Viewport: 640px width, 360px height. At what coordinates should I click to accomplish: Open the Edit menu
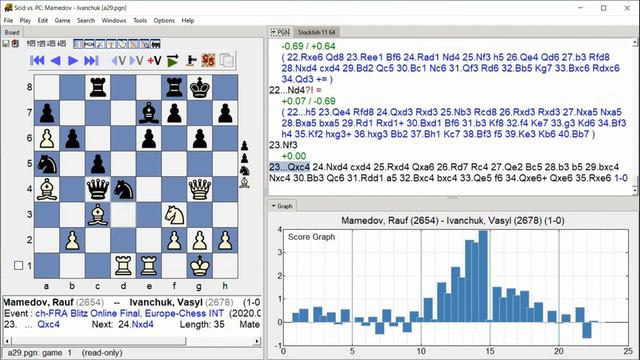tap(43, 20)
